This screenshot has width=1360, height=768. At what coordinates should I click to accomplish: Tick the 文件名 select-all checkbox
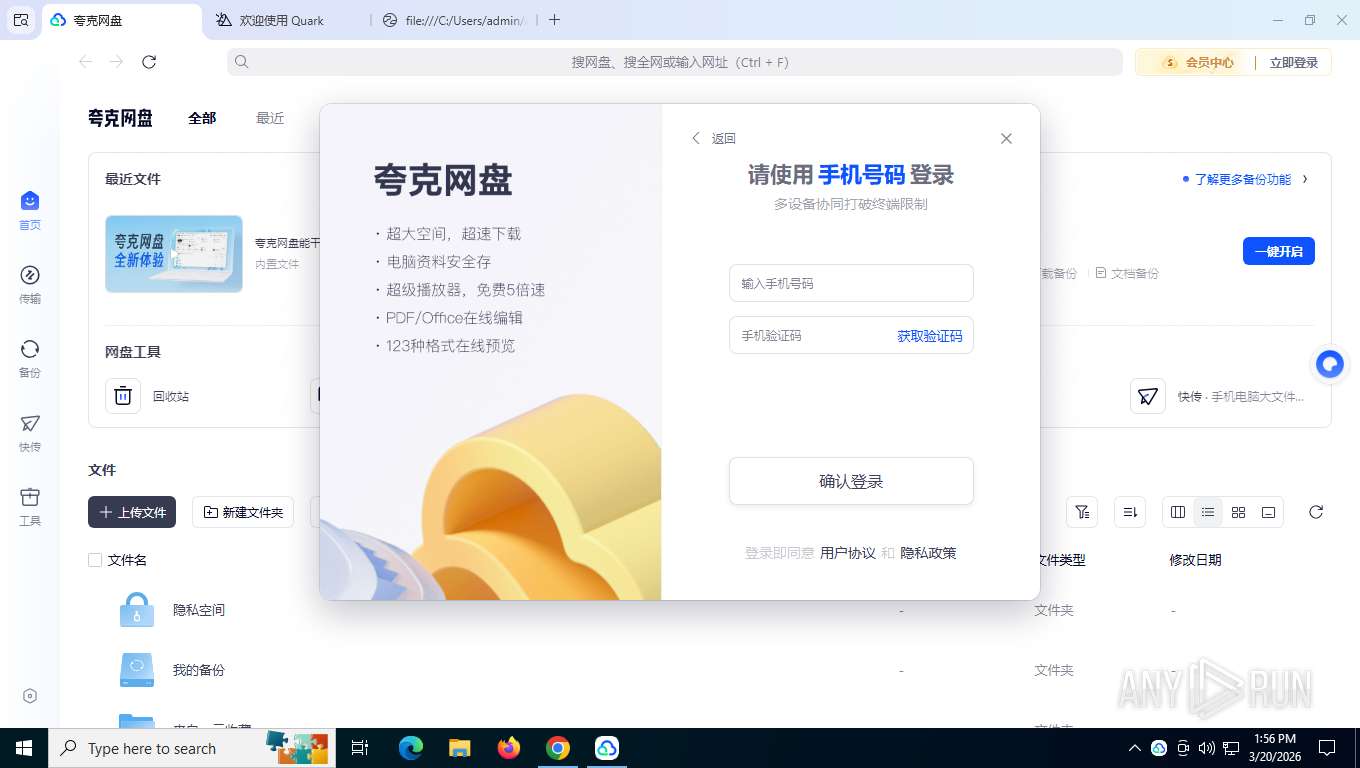tap(95, 560)
